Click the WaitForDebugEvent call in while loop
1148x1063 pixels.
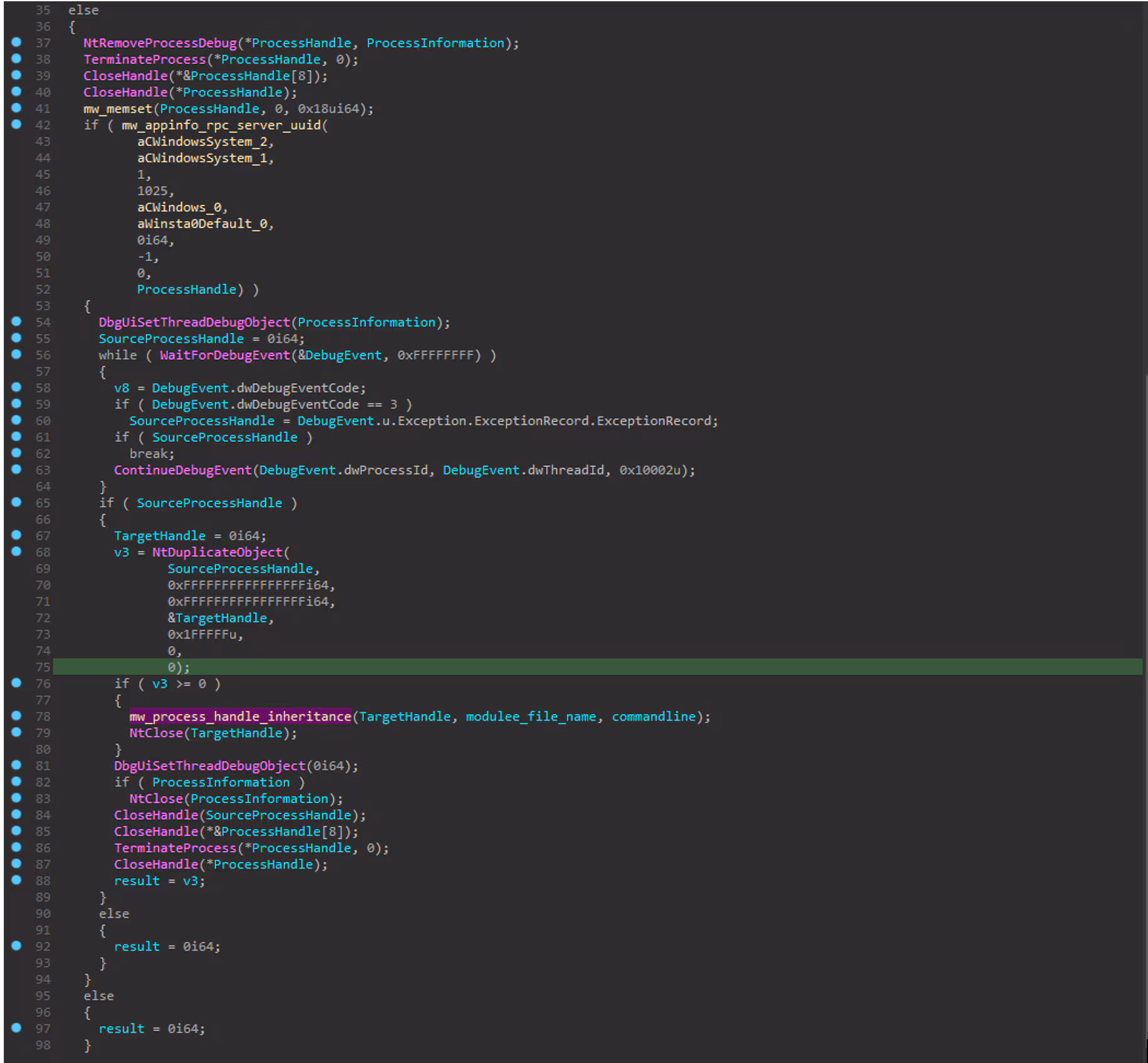coord(225,355)
